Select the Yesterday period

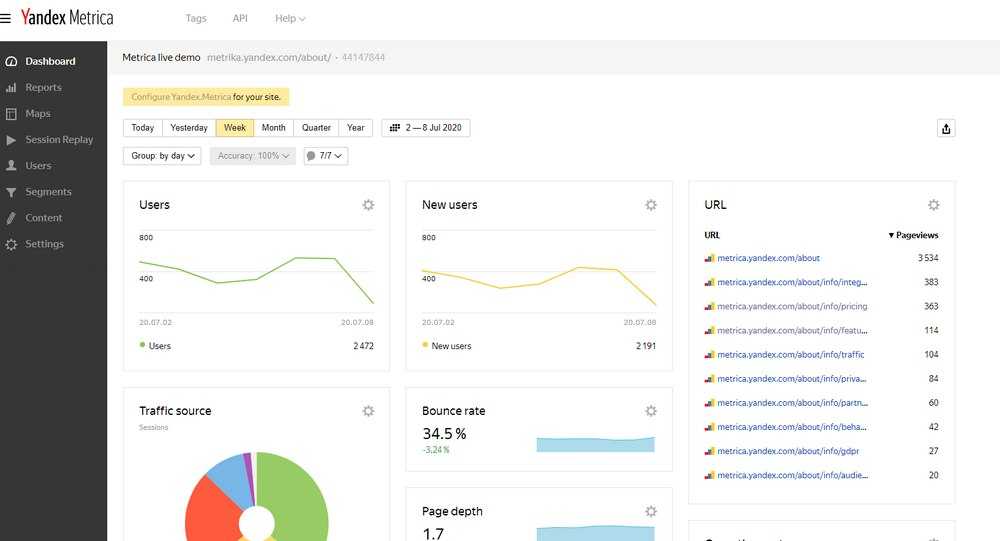[x=189, y=128]
